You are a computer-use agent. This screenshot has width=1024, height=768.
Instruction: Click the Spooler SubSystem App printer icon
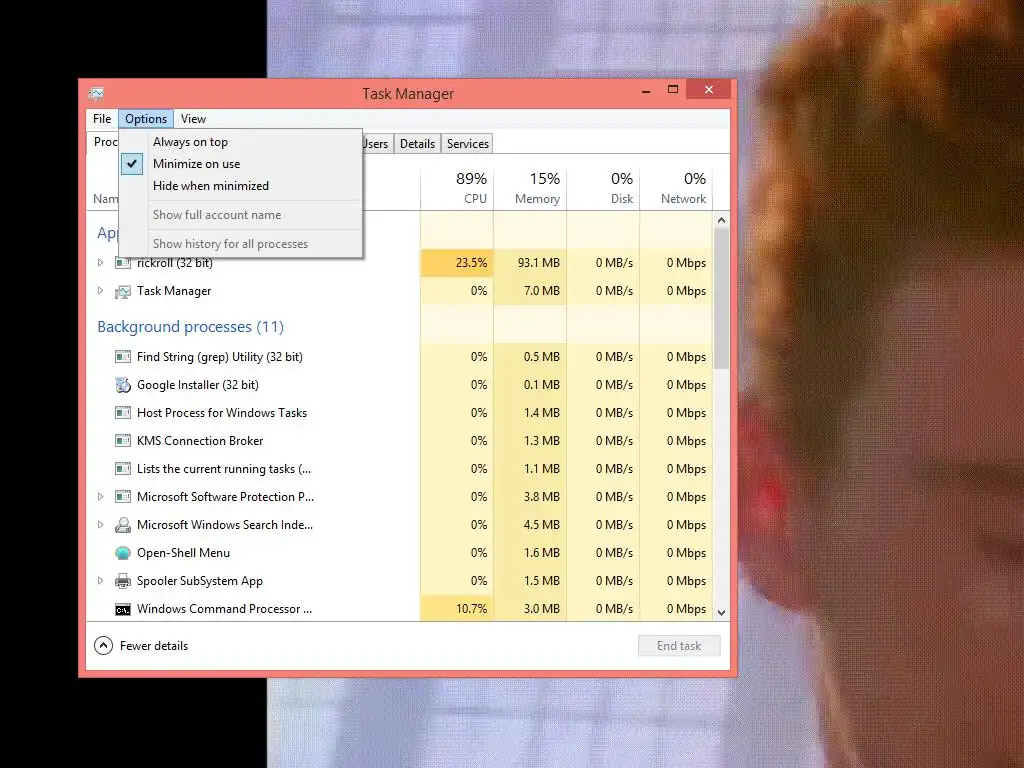point(123,581)
